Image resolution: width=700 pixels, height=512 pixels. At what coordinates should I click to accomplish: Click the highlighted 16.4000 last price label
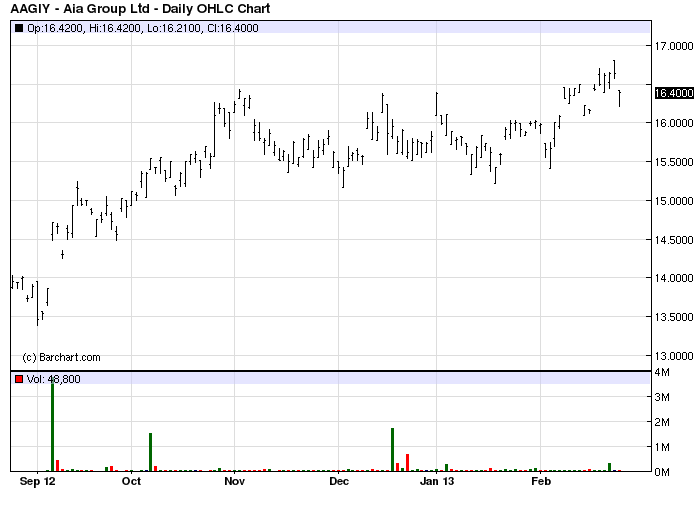click(x=674, y=93)
